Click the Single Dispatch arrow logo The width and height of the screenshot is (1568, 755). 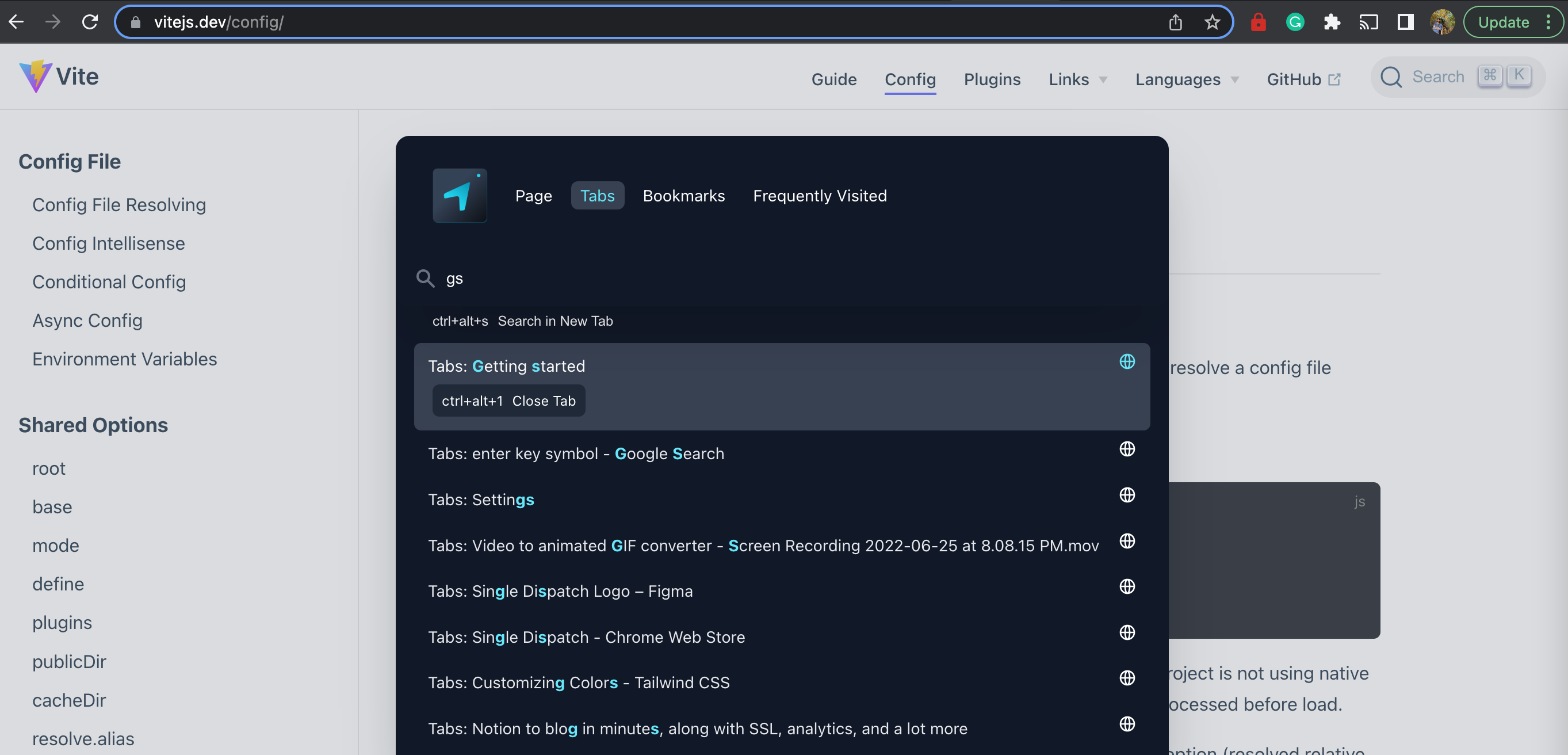[460, 196]
